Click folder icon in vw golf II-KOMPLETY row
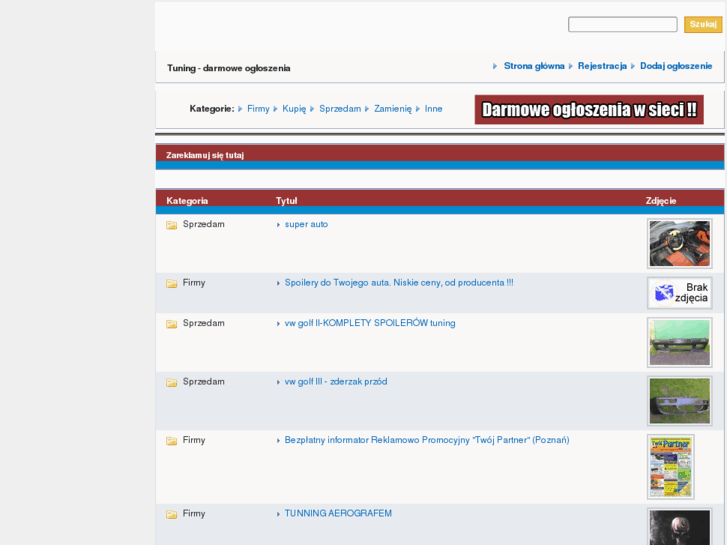Screen dimensions: 727x545 click(172, 324)
